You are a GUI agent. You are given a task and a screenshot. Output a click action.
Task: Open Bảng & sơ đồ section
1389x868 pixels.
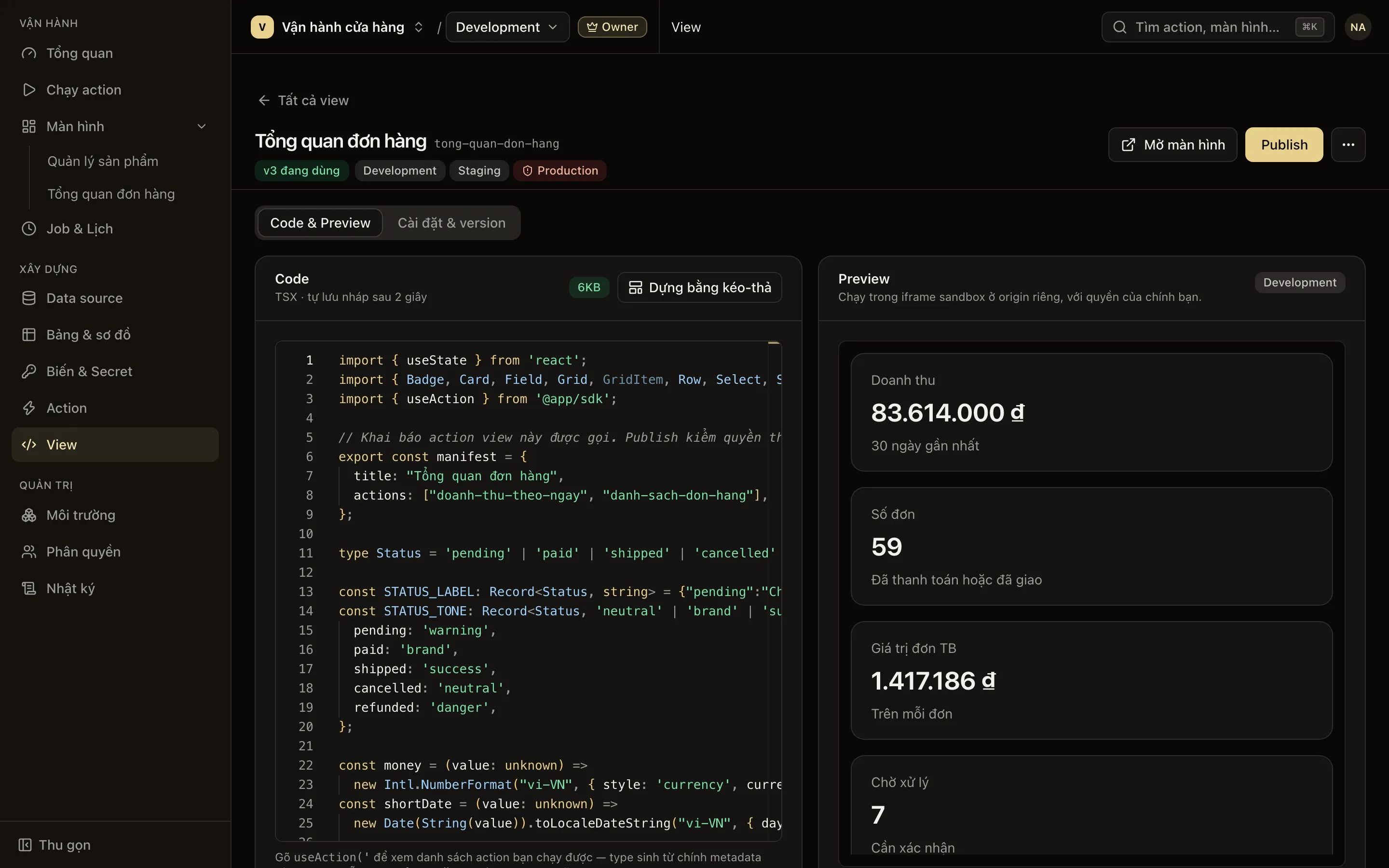tap(115, 335)
